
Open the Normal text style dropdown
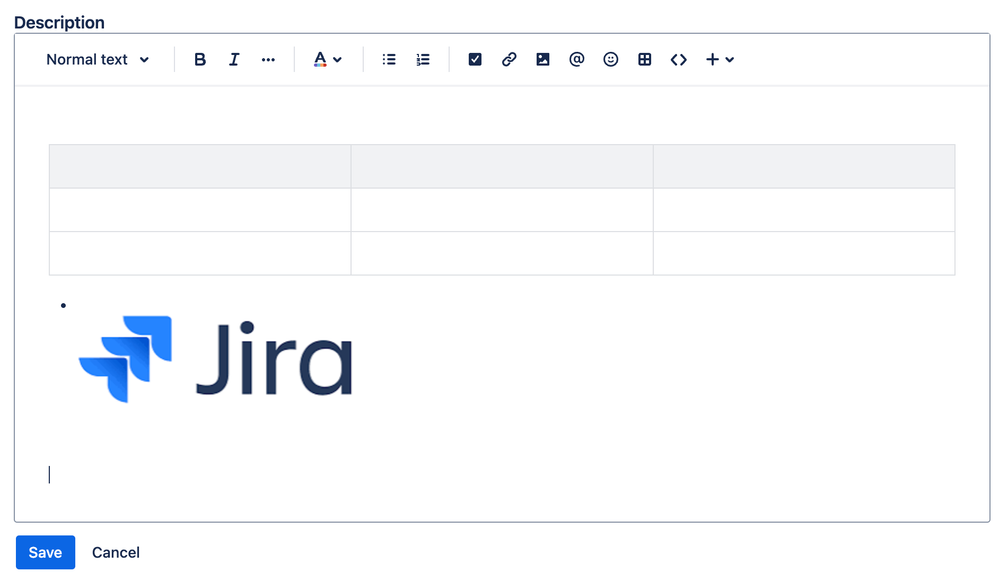[97, 59]
